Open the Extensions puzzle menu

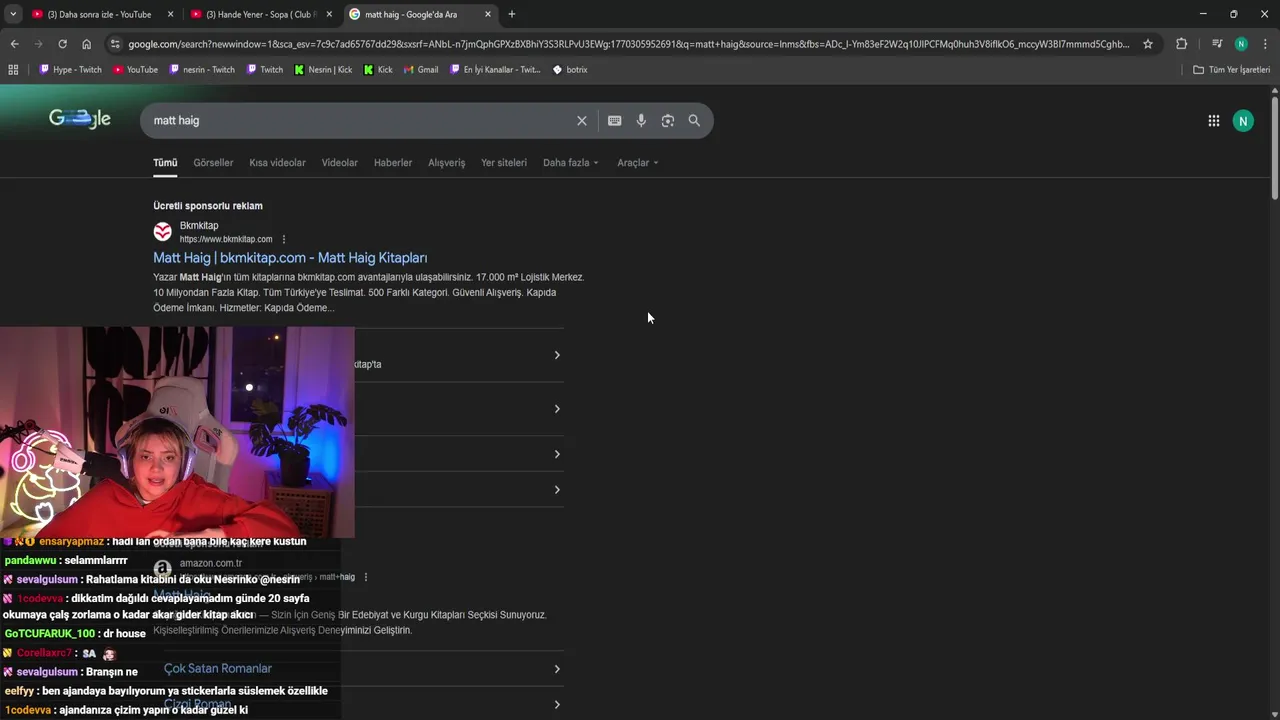1181,44
